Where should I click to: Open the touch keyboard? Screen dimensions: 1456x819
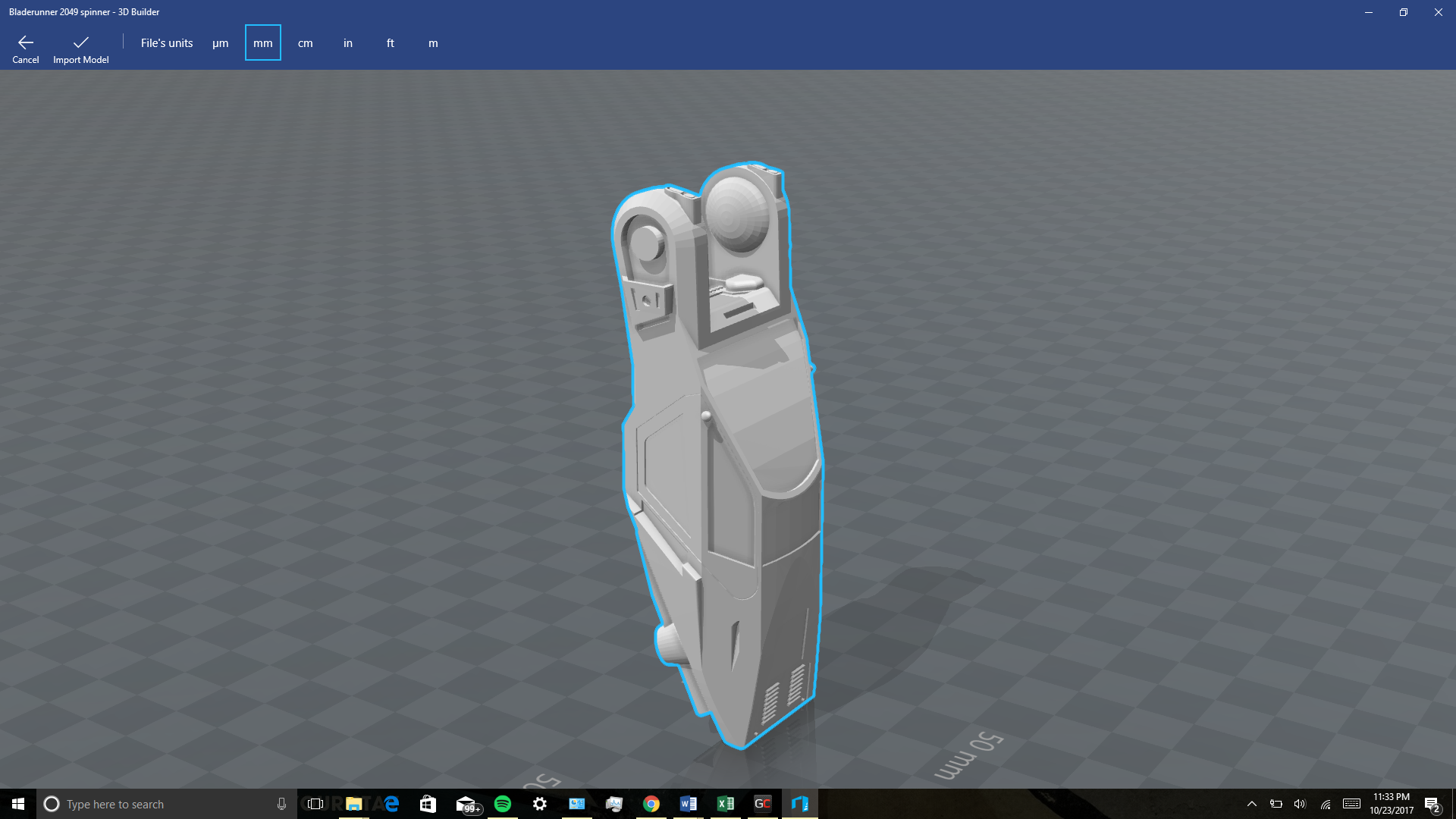click(1351, 804)
